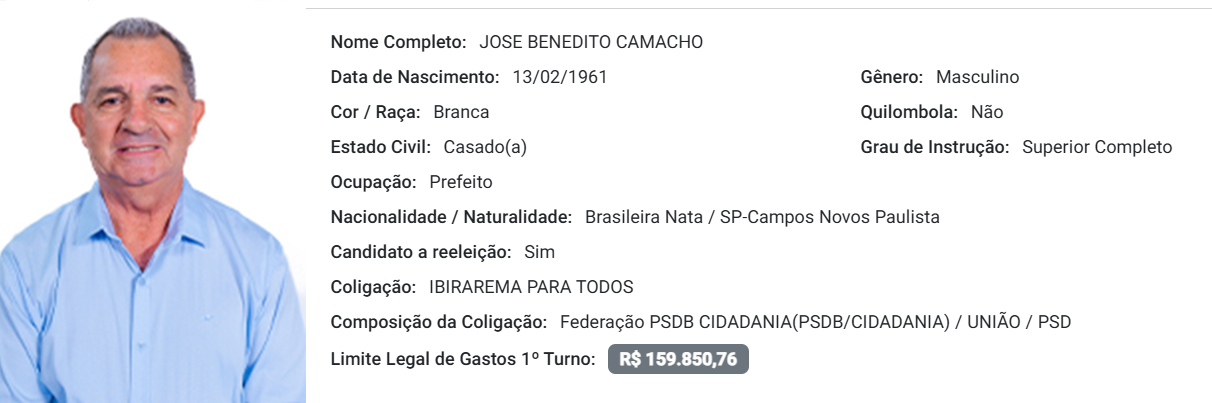The width and height of the screenshot is (1212, 403).
Task: Click the Masculino gender value
Action: [977, 77]
